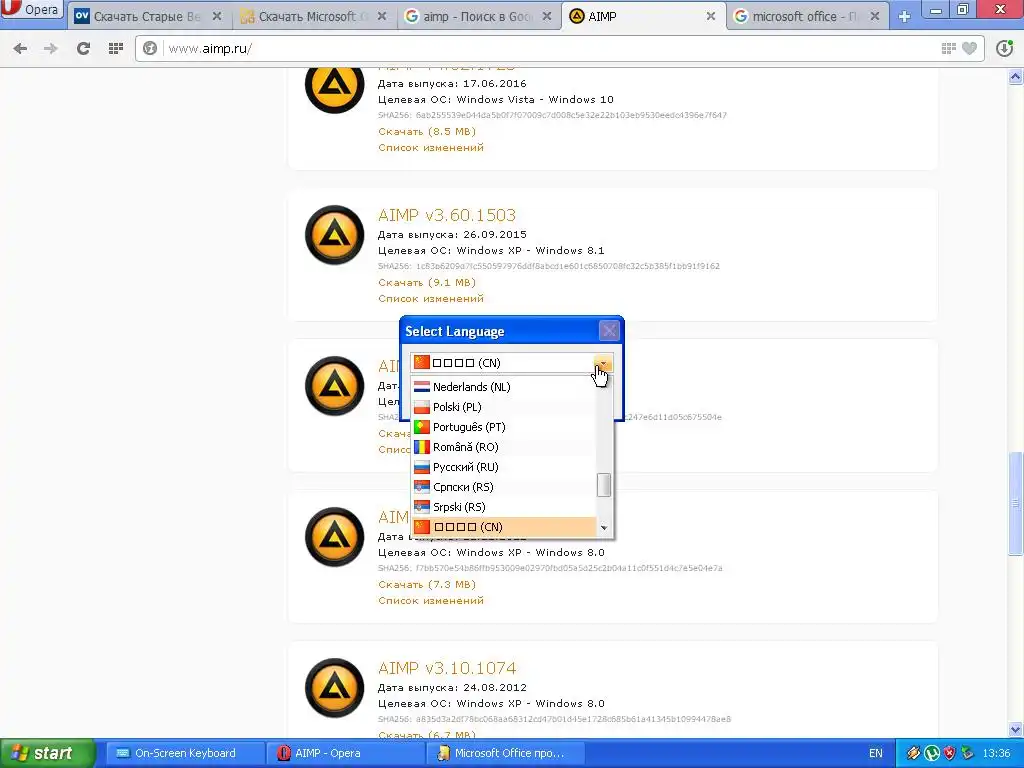
Task: Click the language list scrollbar thumb
Action: coord(604,485)
